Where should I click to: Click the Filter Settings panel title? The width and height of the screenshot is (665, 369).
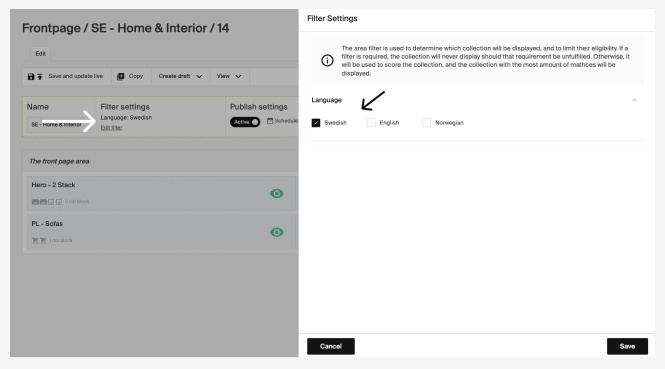(332, 19)
